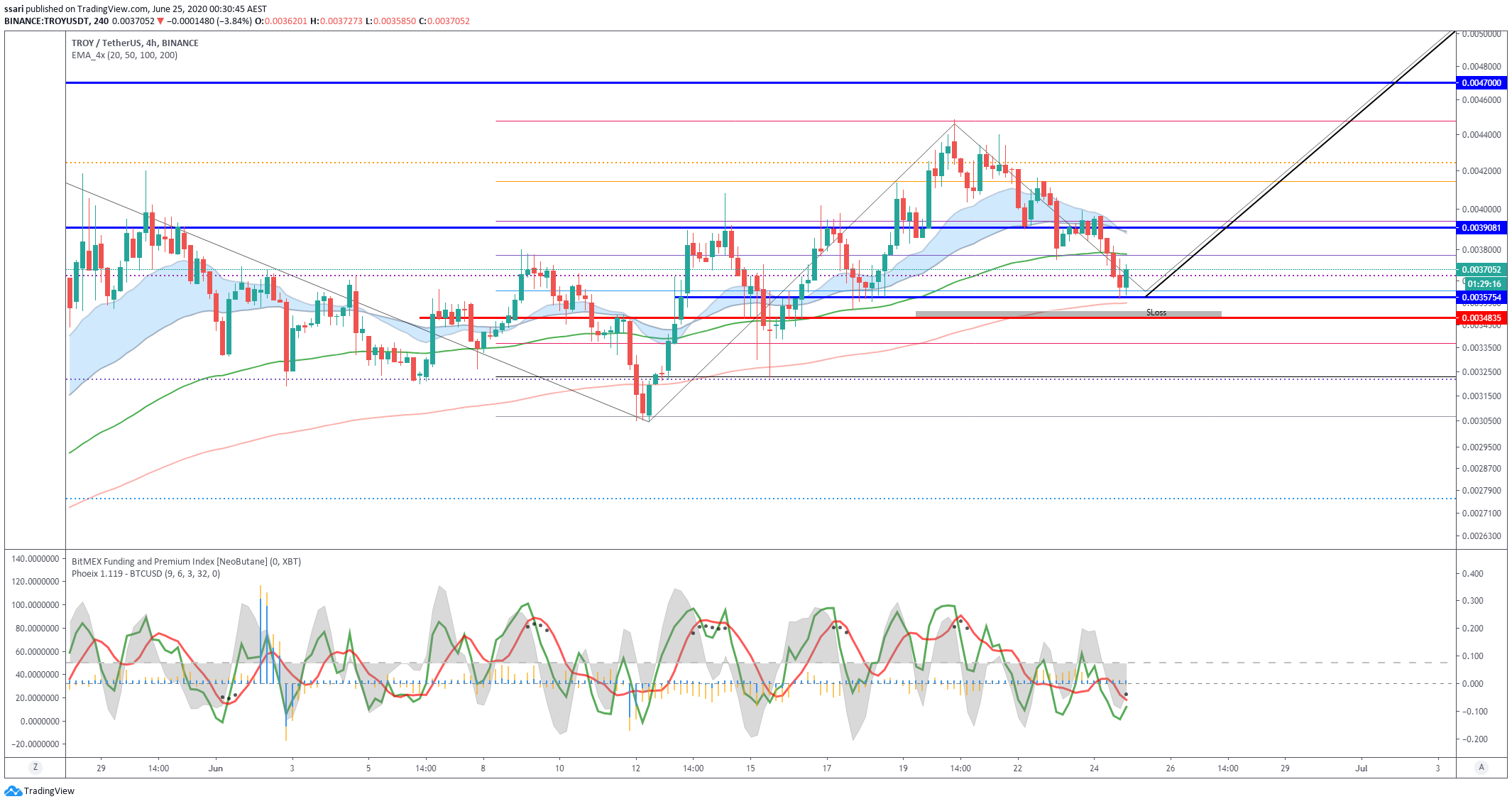The height and width of the screenshot is (804, 1512).
Task: Click the 0.0047000 blue price label
Action: pos(1481,83)
